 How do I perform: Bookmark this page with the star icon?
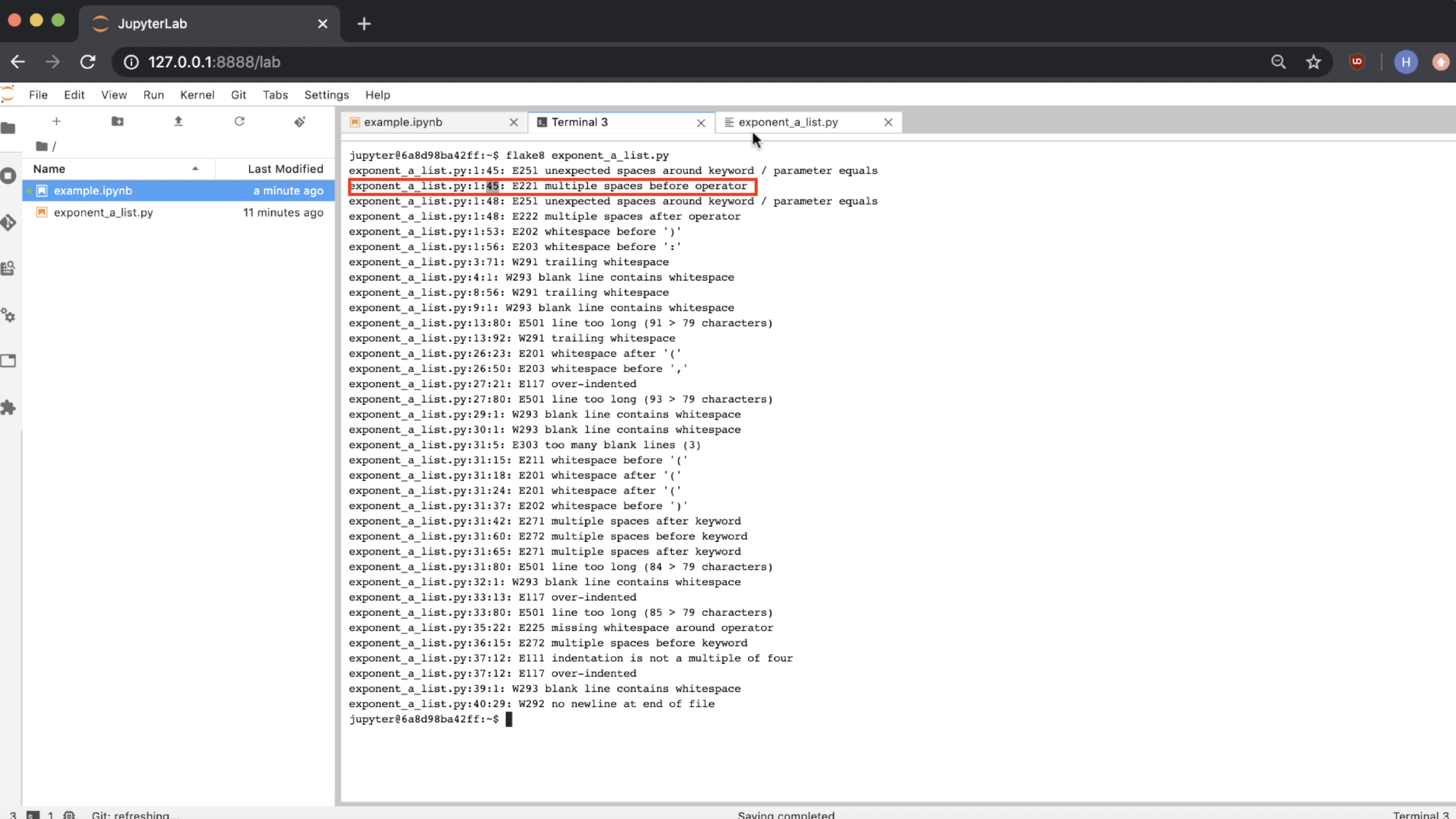1313,62
